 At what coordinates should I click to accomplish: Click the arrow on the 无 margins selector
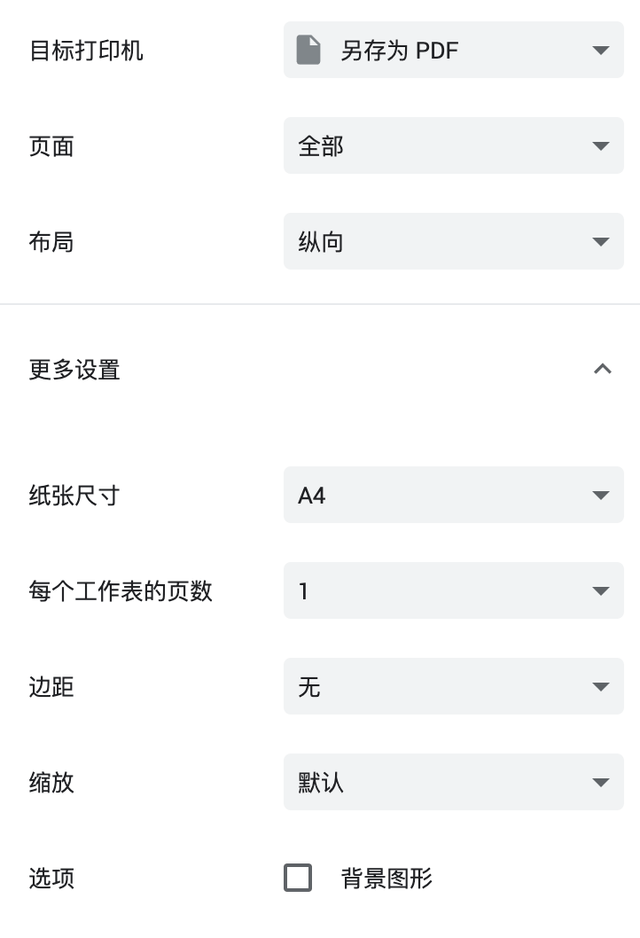pos(601,687)
